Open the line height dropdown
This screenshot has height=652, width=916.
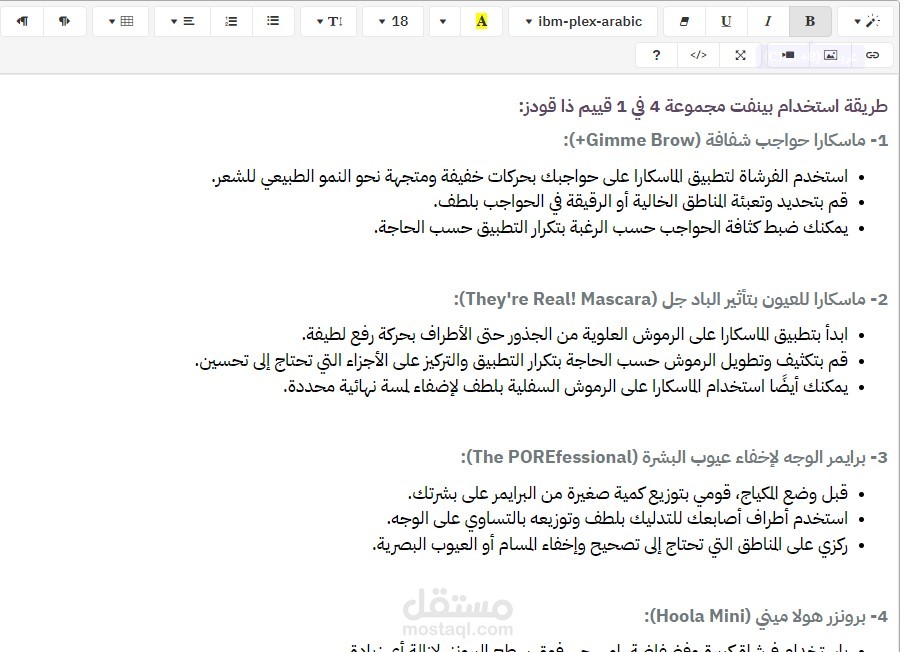point(328,21)
